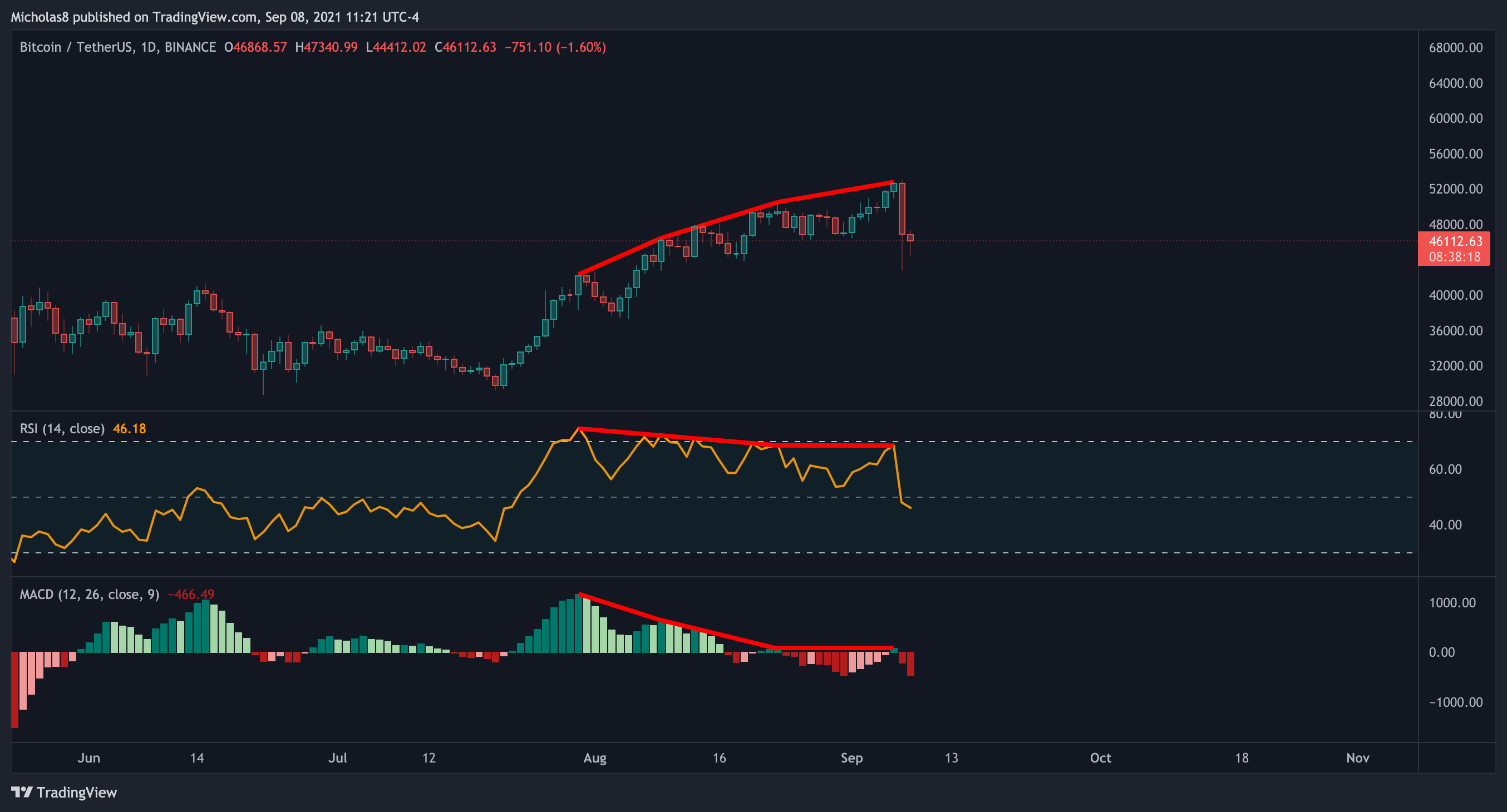Image resolution: width=1507 pixels, height=812 pixels.
Task: Click the 'Jun' date label on time axis
Action: pyautogui.click(x=89, y=758)
